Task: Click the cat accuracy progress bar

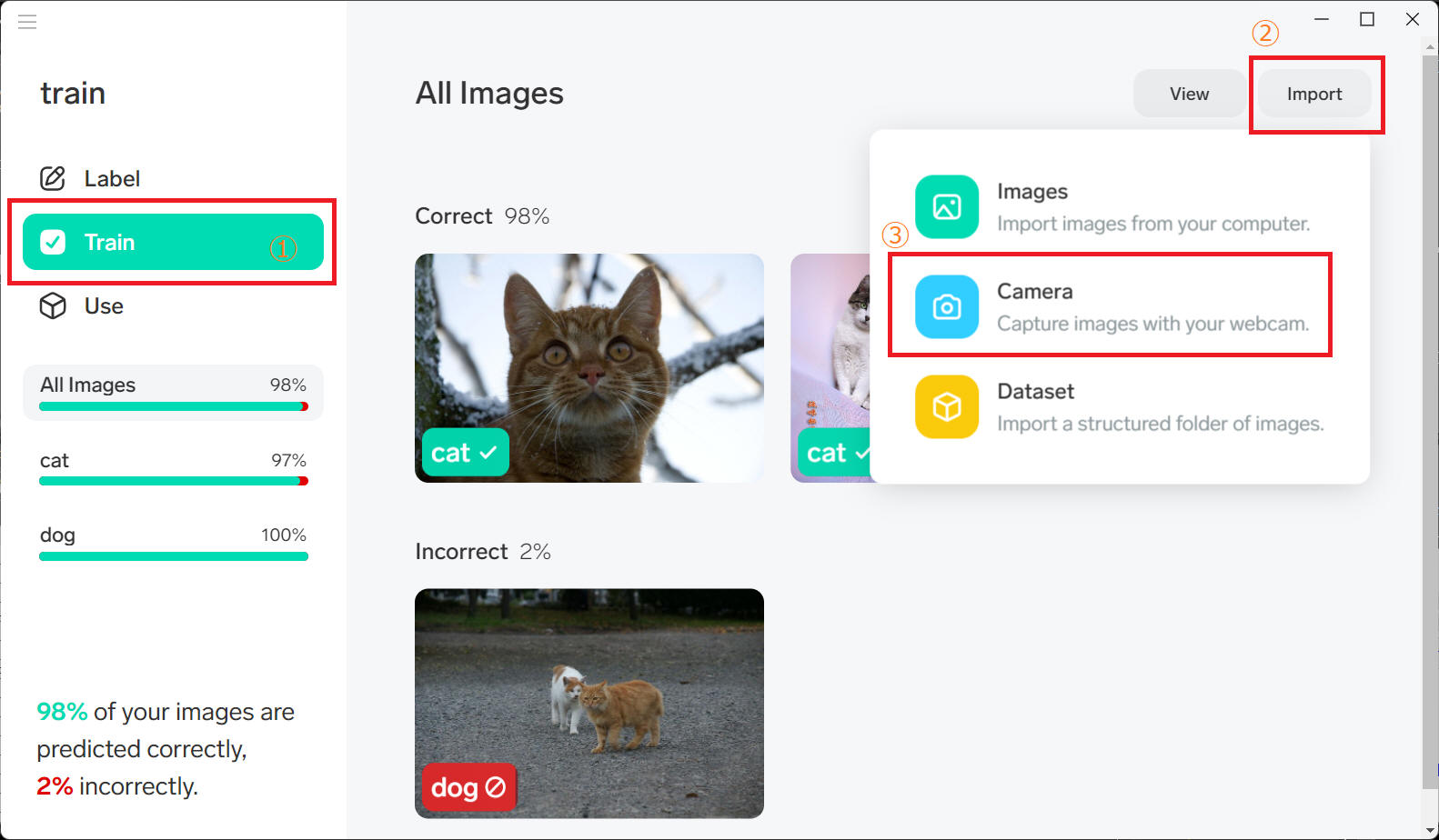Action: (x=174, y=481)
